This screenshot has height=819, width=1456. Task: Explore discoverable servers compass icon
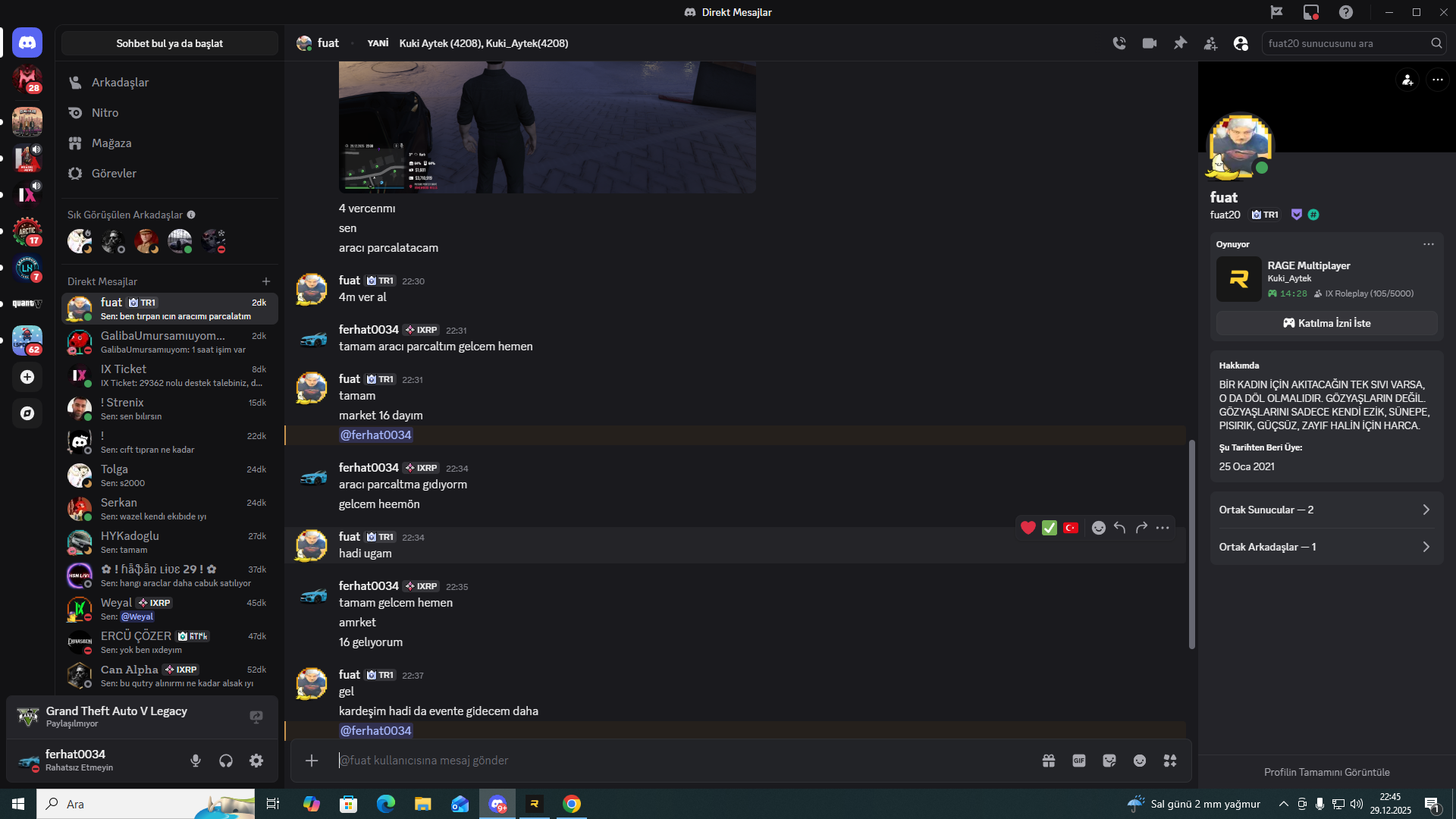(x=27, y=413)
